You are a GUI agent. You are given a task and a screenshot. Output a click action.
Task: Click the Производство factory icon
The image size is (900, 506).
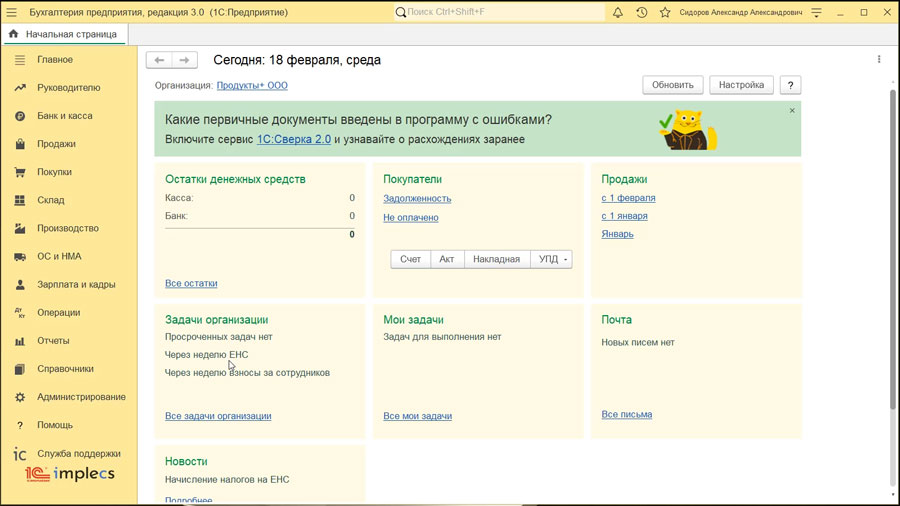(x=20, y=228)
